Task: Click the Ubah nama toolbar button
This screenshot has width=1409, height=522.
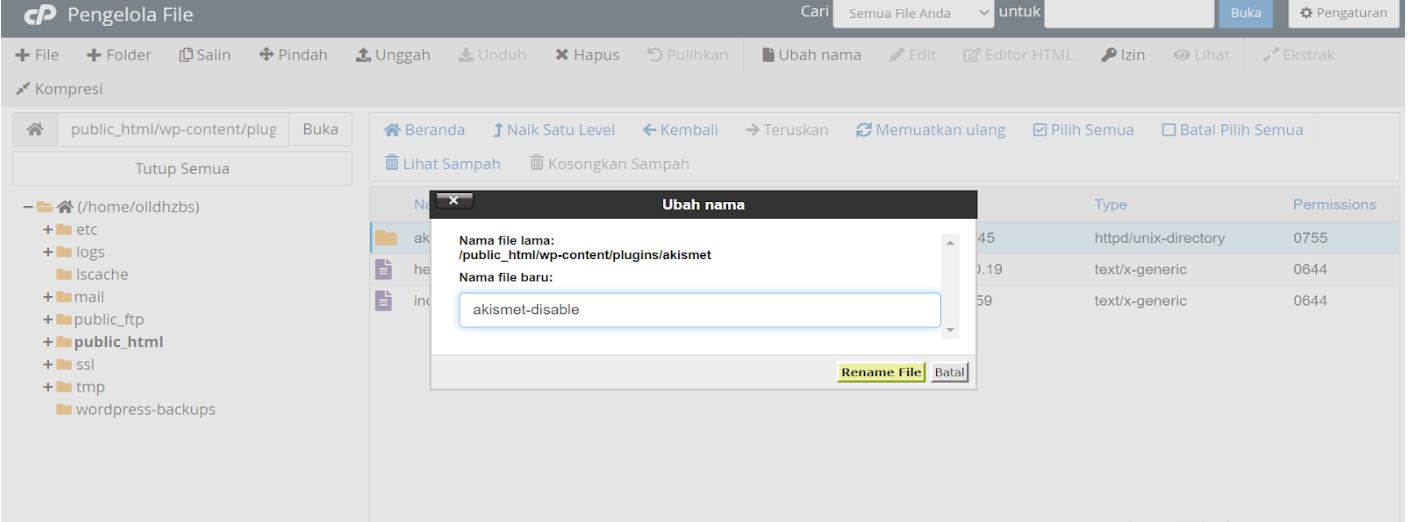Action: tap(812, 53)
